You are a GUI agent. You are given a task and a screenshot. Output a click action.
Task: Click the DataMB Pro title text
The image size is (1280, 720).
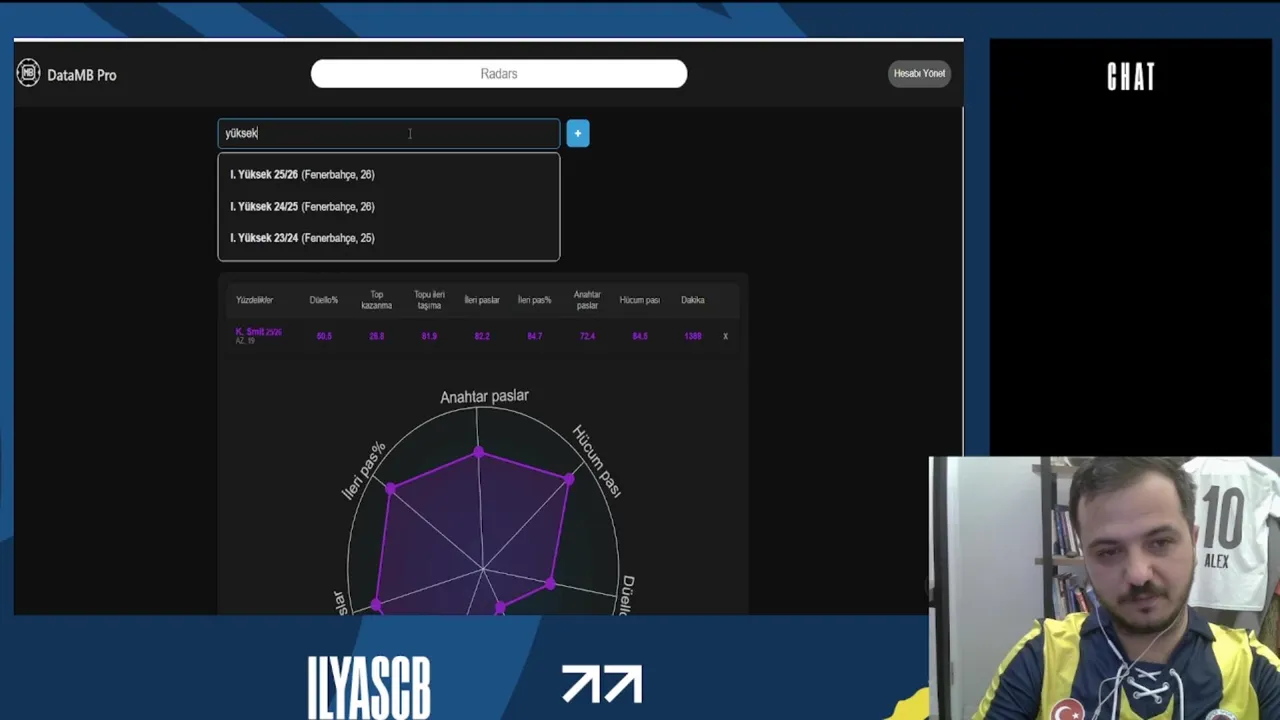pos(82,75)
